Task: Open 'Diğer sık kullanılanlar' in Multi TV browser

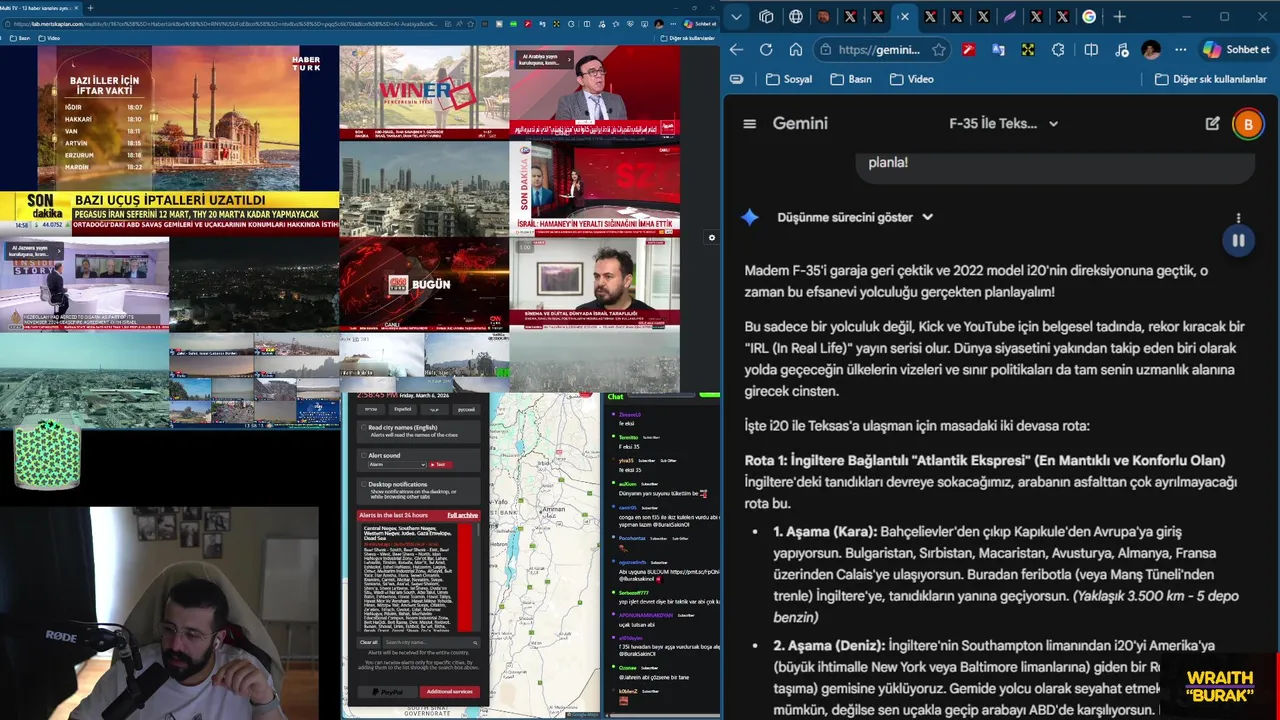Action: coord(688,38)
